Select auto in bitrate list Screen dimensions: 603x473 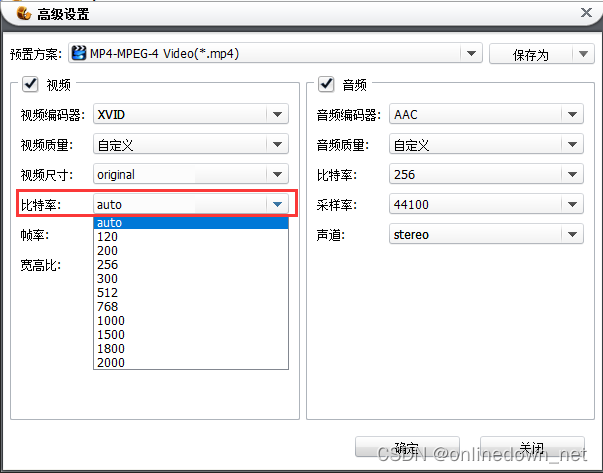click(191, 223)
